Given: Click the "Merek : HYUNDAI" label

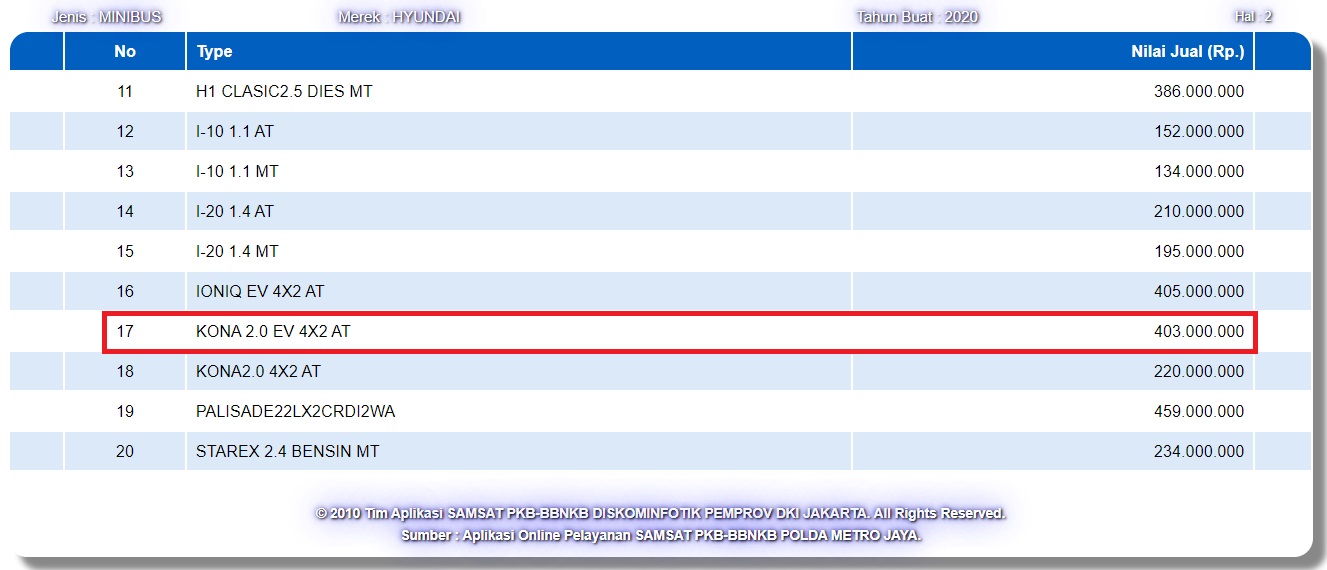Looking at the screenshot, I should (400, 17).
